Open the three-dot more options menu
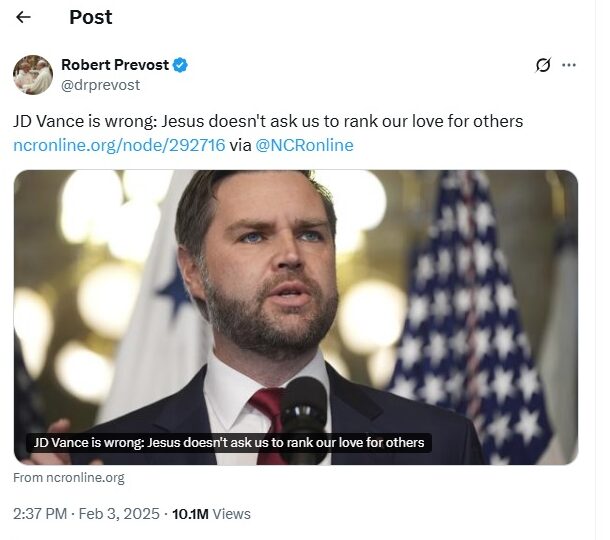This screenshot has height=540, width=610. [x=569, y=65]
